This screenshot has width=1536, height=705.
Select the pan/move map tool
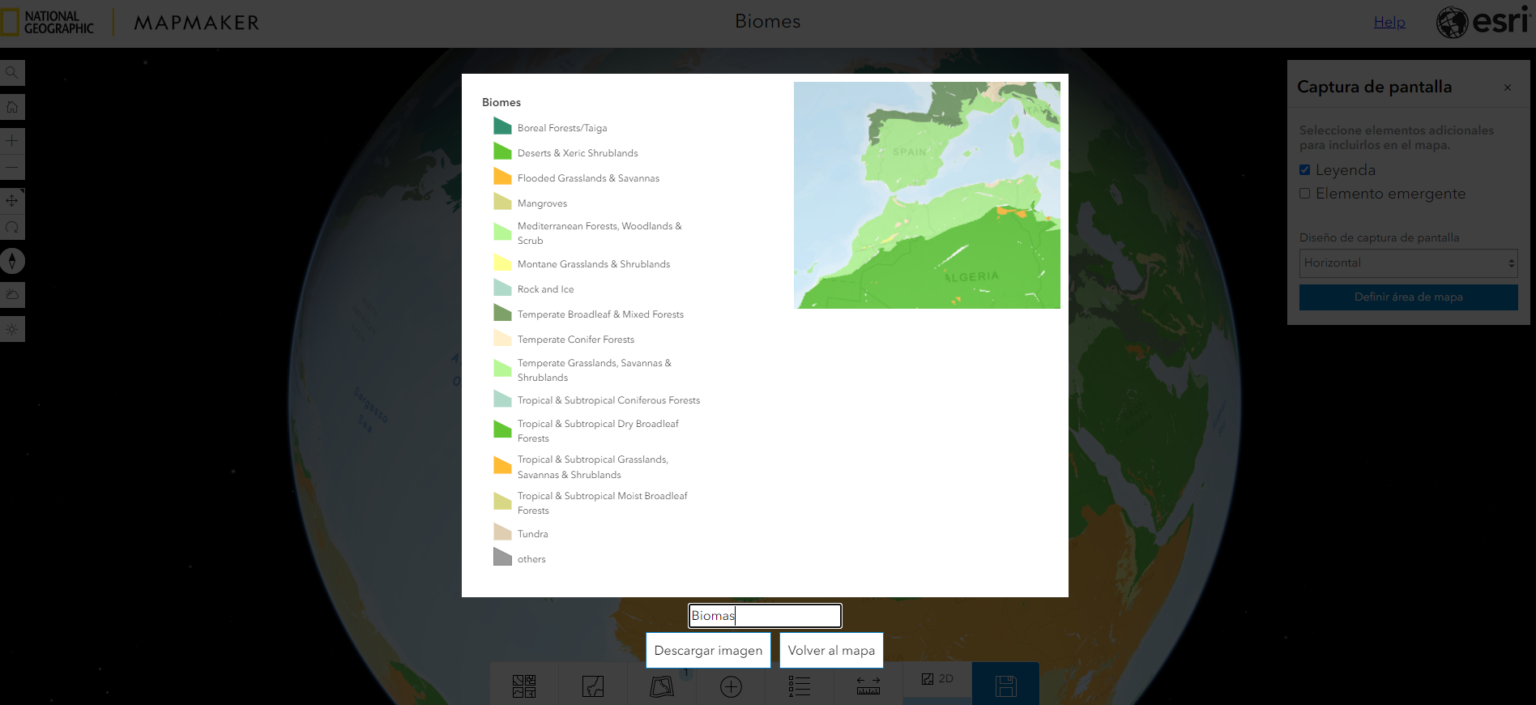coord(12,200)
